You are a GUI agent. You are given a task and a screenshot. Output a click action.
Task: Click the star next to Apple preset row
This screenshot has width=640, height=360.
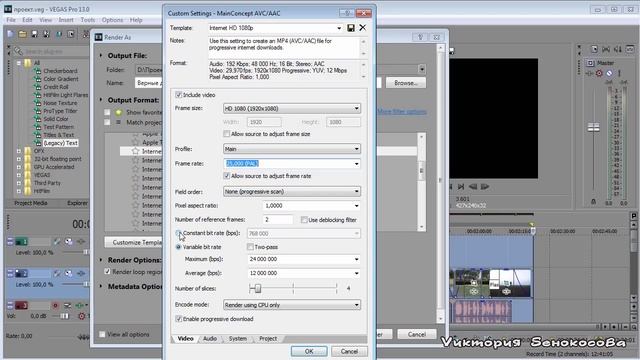pyautogui.click(x=136, y=142)
